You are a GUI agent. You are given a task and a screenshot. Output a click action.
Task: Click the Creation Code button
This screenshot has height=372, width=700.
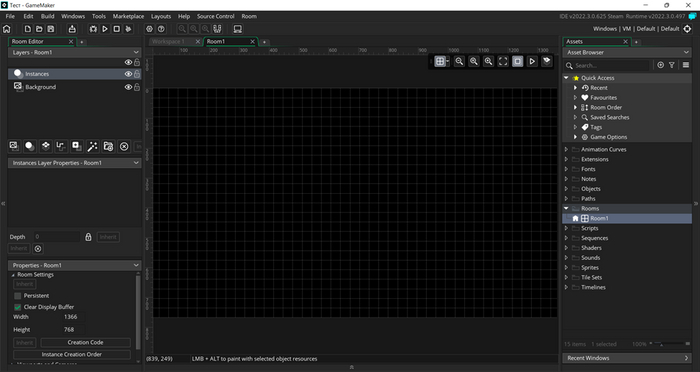coord(85,343)
